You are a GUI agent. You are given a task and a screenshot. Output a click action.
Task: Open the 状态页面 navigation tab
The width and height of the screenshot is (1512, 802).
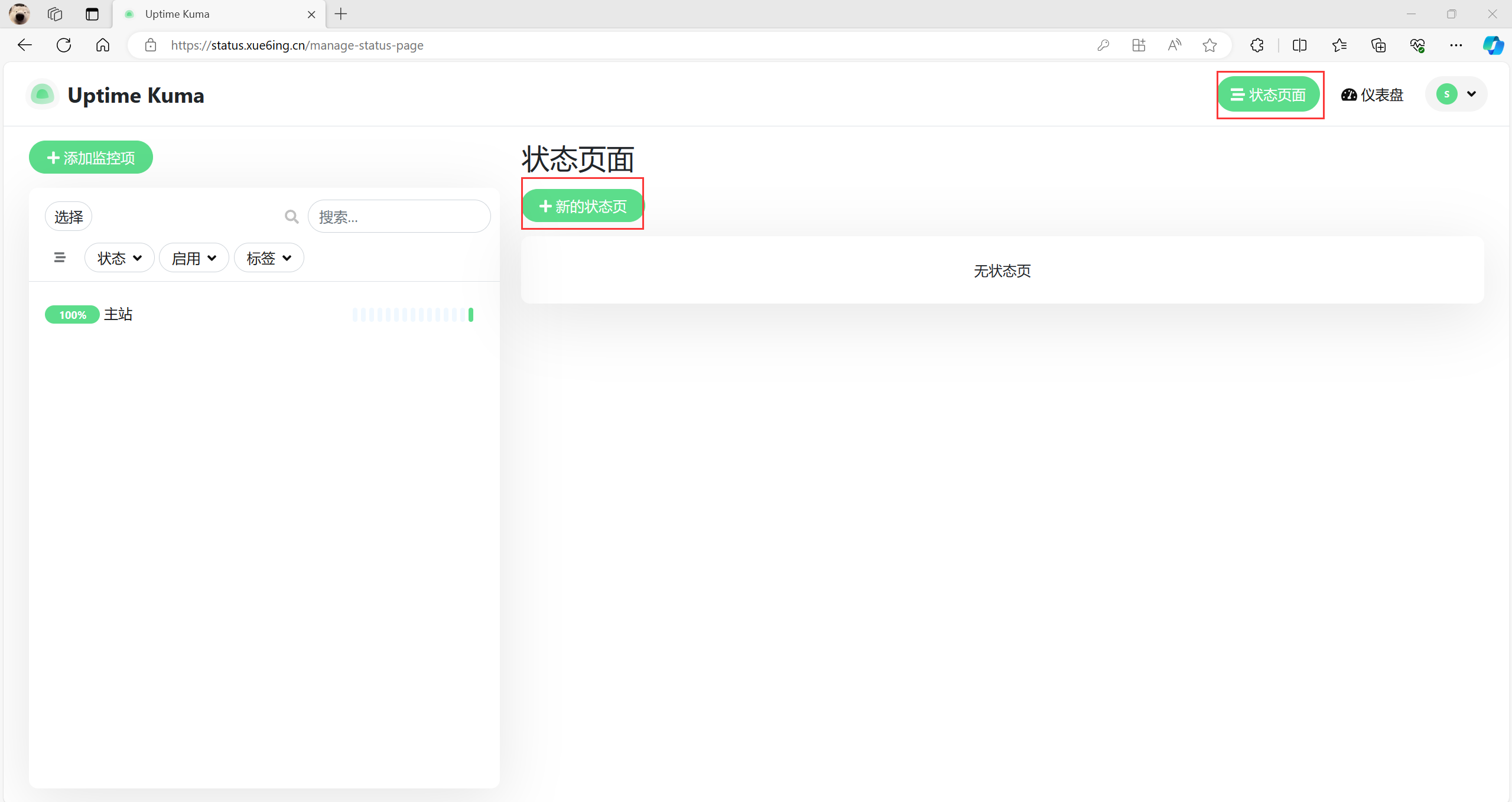1268,94
